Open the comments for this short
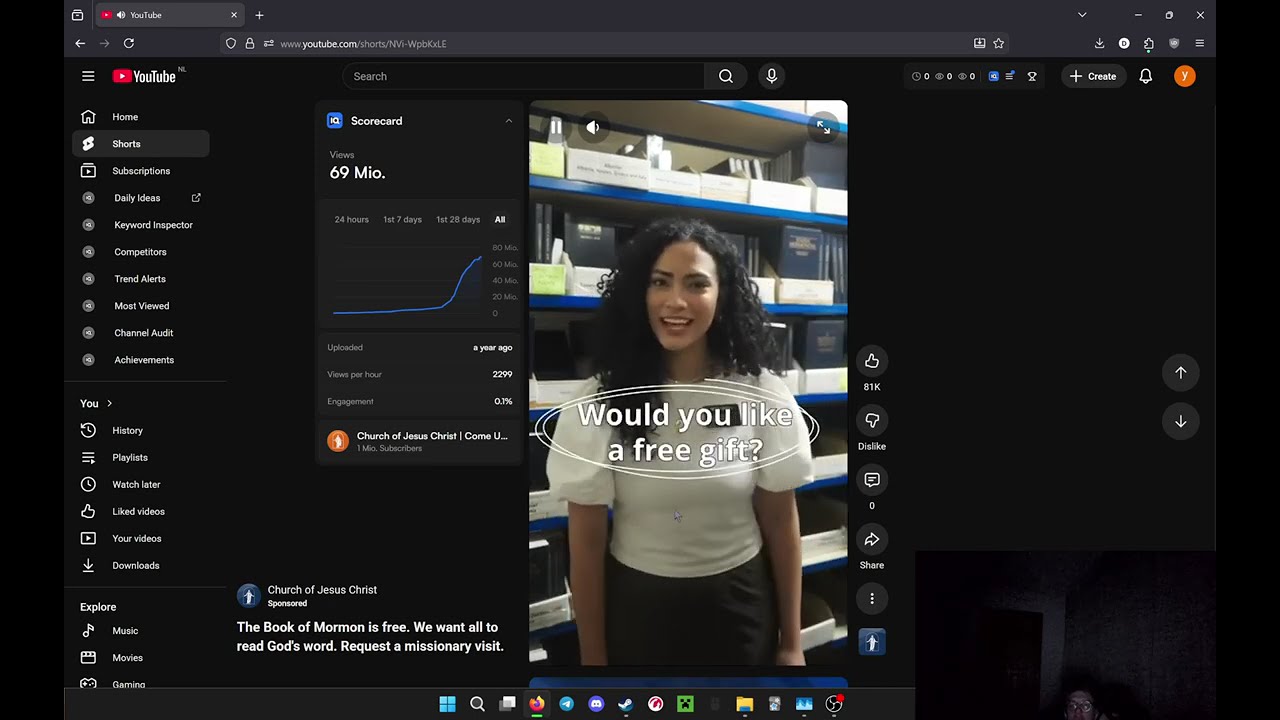The image size is (1280, 720). [x=872, y=480]
